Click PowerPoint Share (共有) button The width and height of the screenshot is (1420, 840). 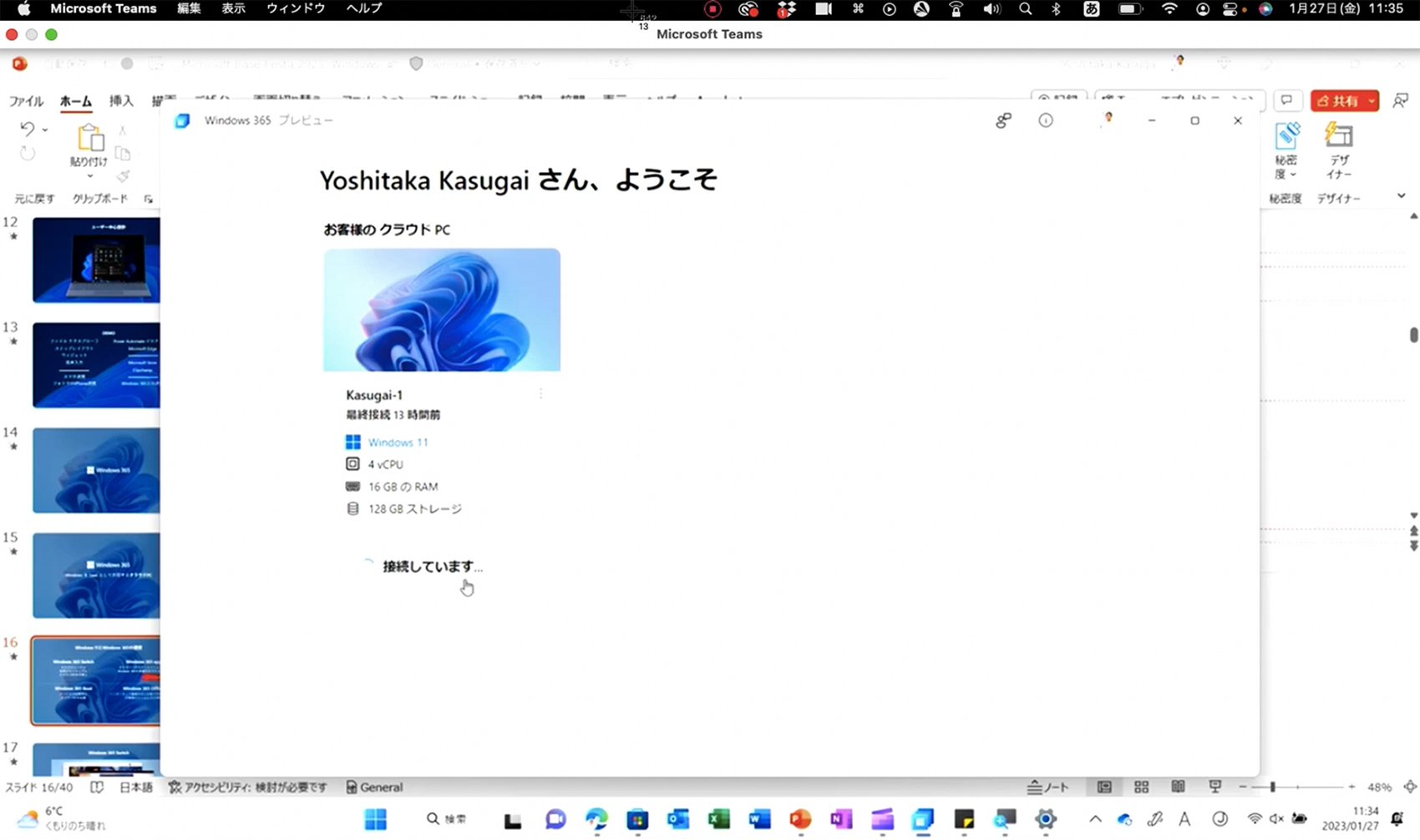pyautogui.click(x=1337, y=101)
